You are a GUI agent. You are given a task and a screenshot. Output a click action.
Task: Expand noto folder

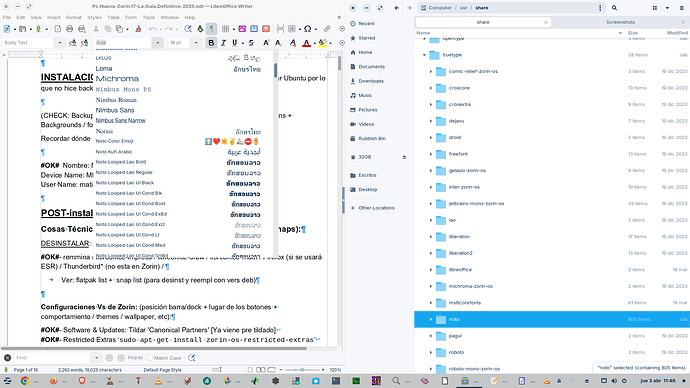coord(431,319)
